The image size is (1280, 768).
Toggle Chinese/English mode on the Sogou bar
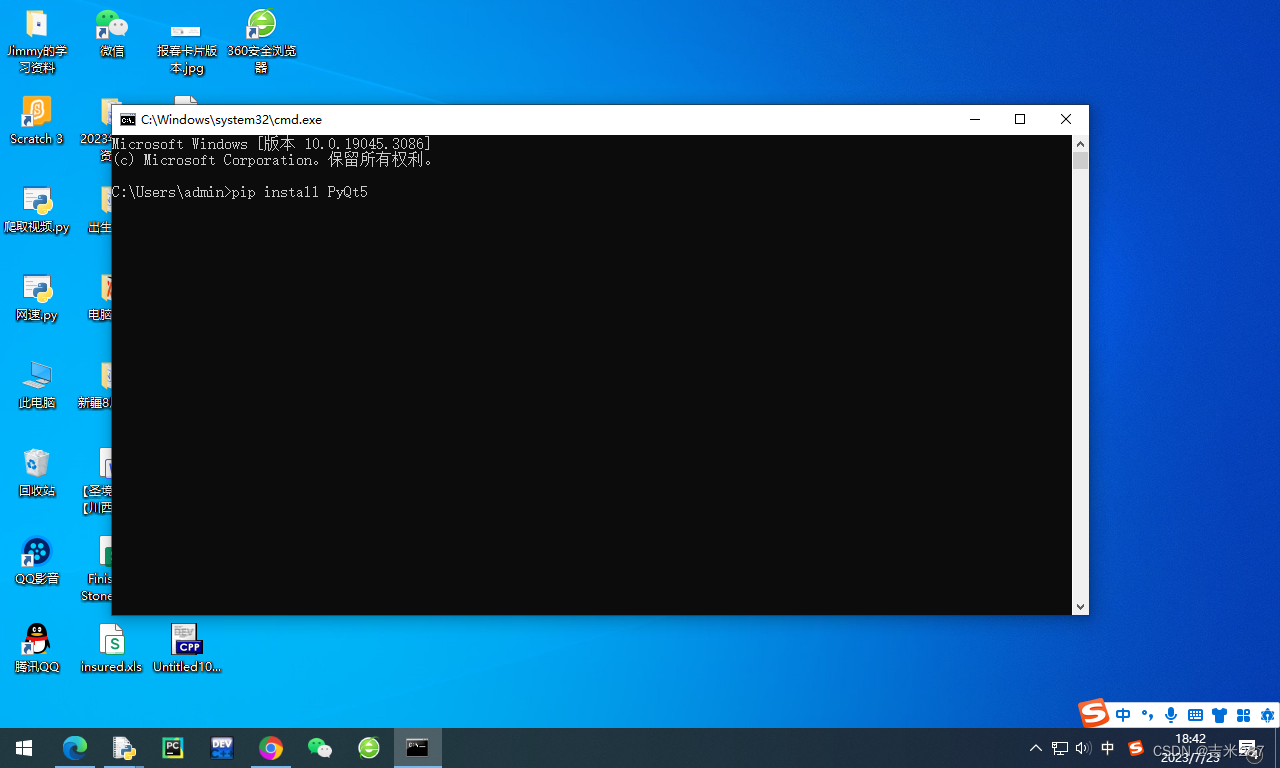click(1123, 715)
